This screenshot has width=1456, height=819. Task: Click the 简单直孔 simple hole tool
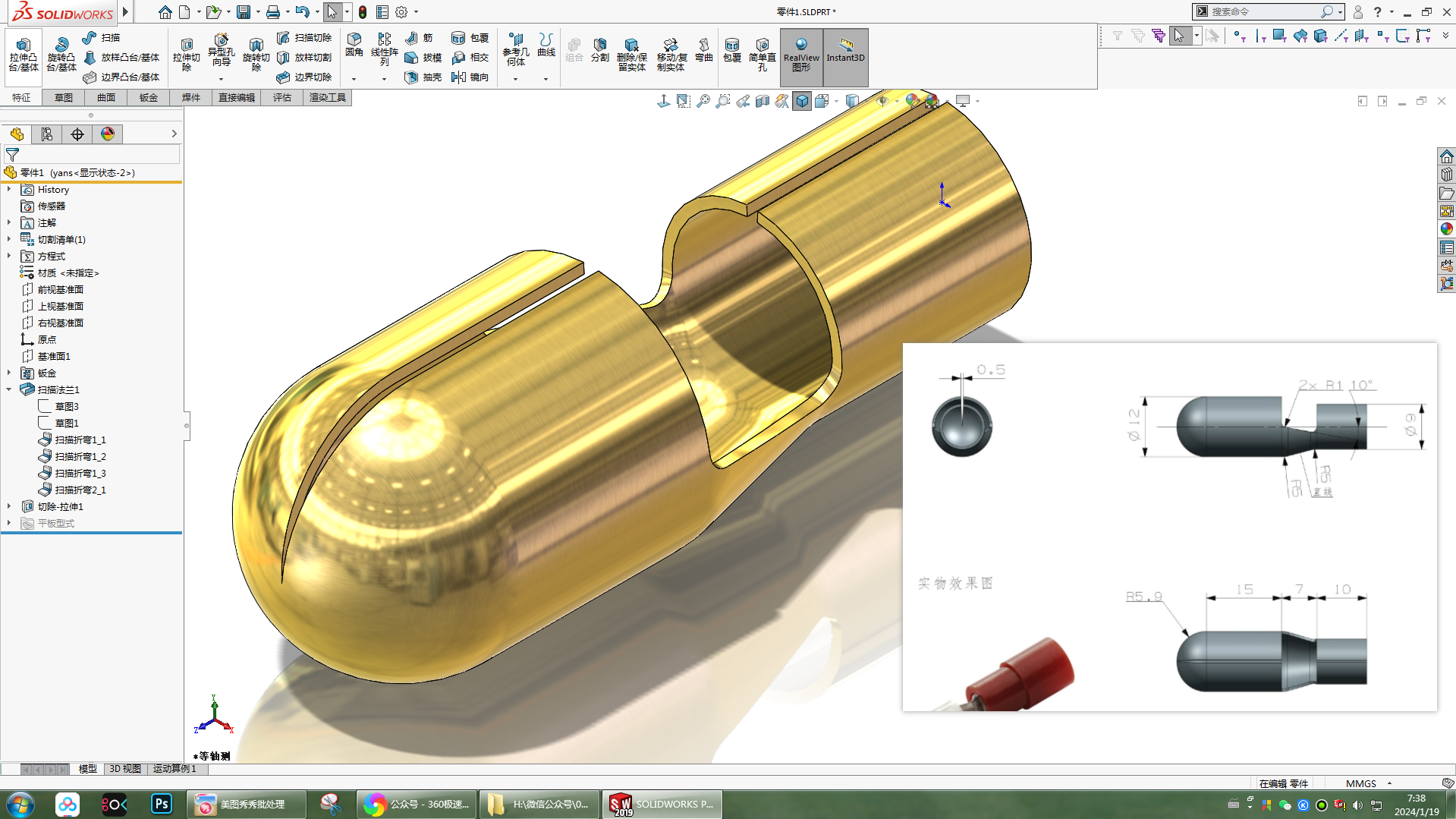coord(763,54)
